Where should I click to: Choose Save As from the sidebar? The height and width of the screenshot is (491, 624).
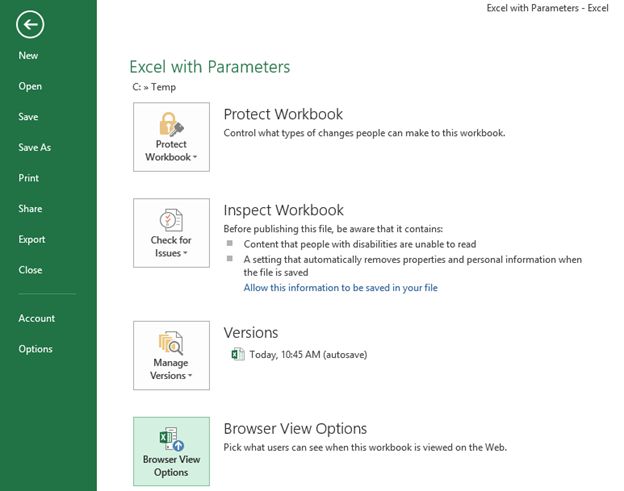[34, 148]
